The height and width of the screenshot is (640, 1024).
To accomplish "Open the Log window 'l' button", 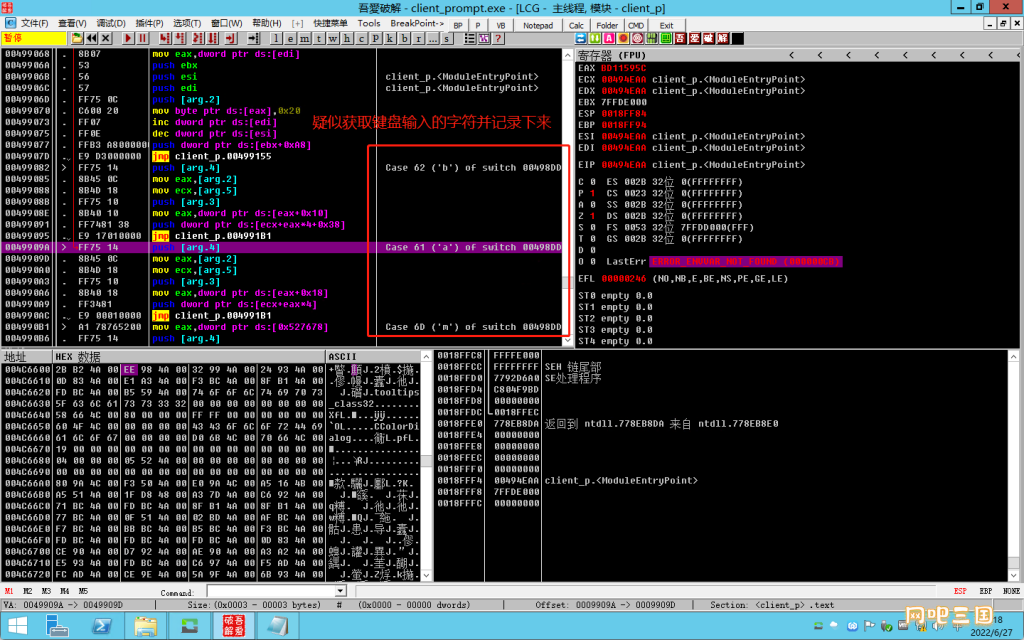I will [276, 39].
